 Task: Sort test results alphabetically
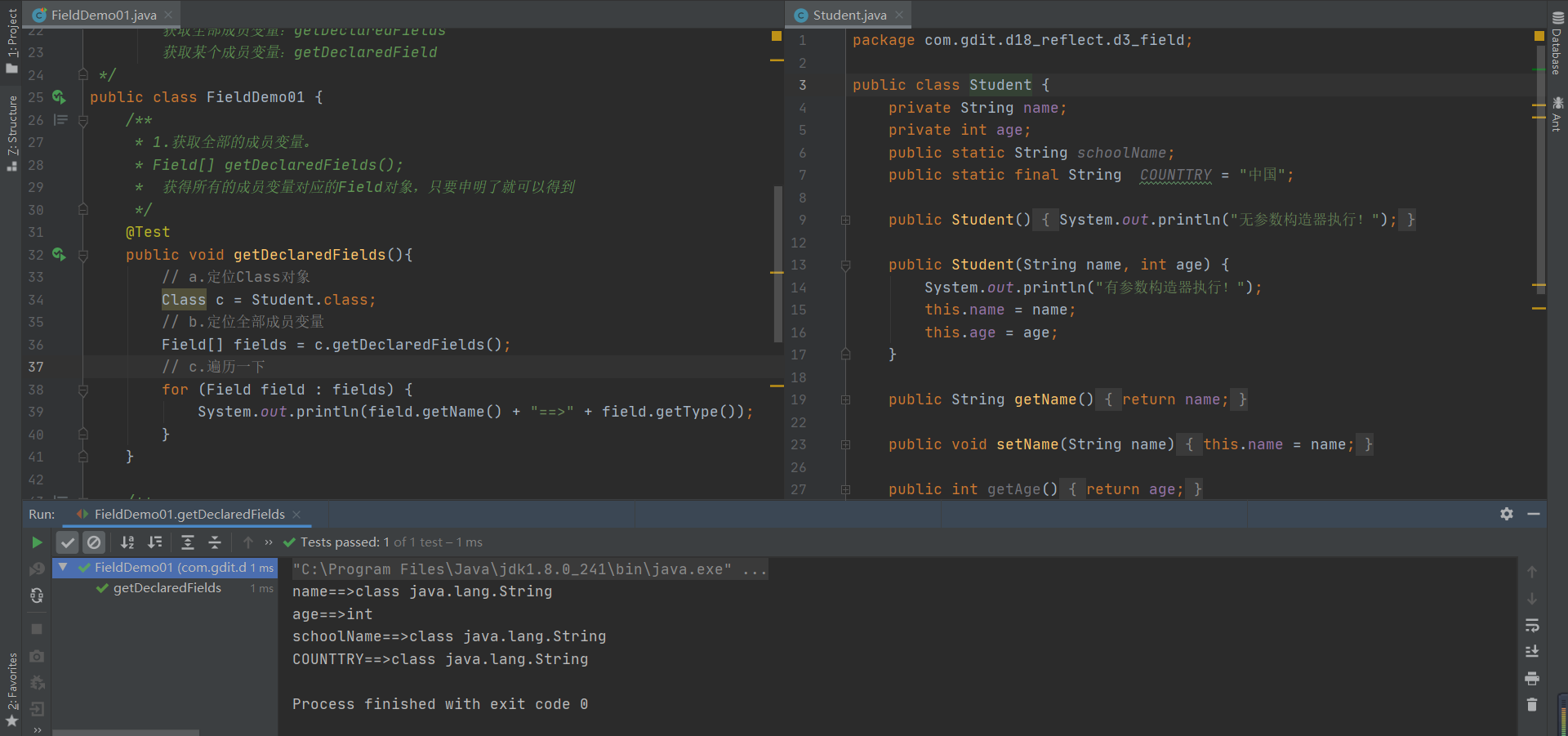tap(127, 542)
